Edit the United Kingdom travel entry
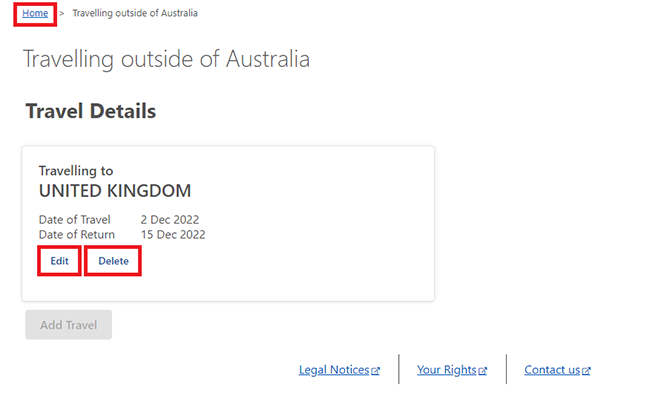 (x=59, y=261)
